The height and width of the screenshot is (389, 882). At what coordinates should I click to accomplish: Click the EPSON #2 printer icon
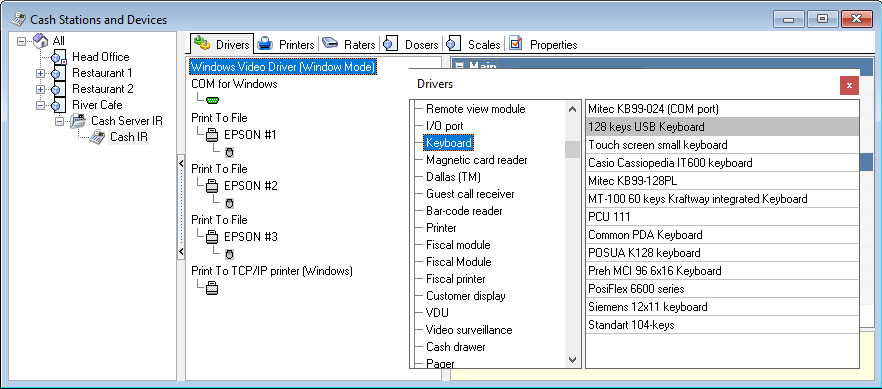[212, 186]
